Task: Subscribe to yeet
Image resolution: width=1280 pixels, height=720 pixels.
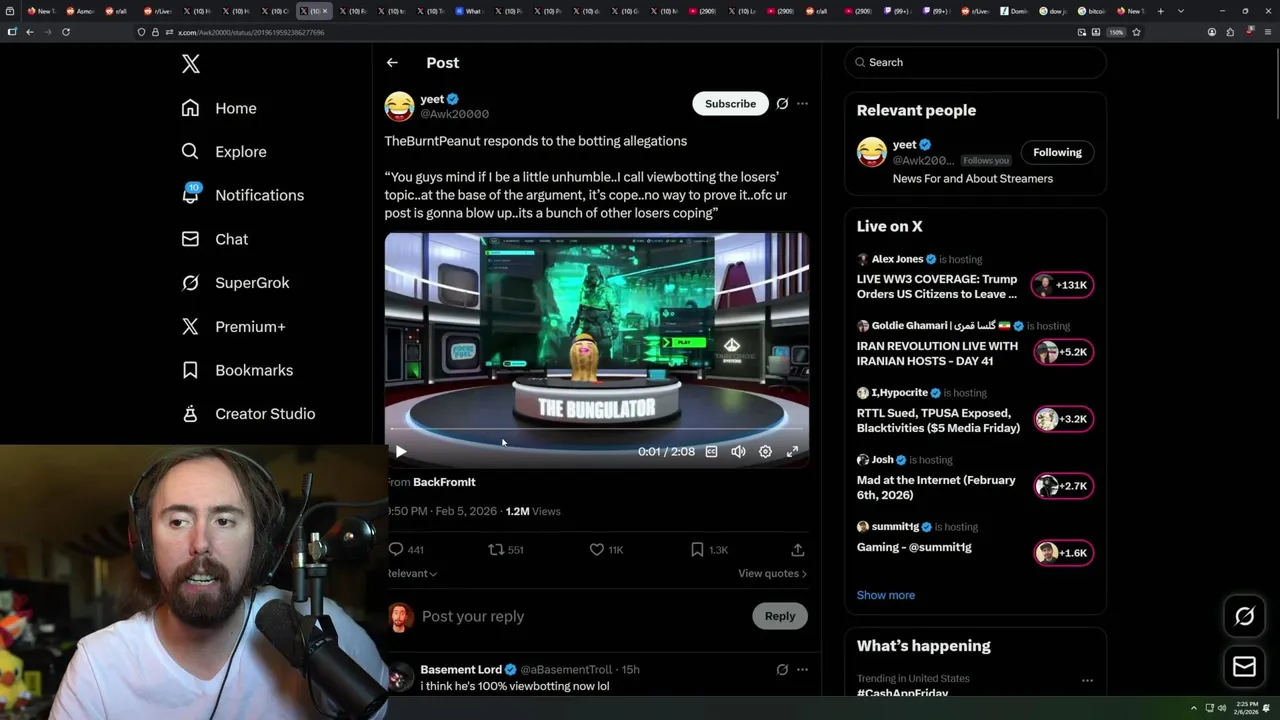Action: click(x=730, y=104)
